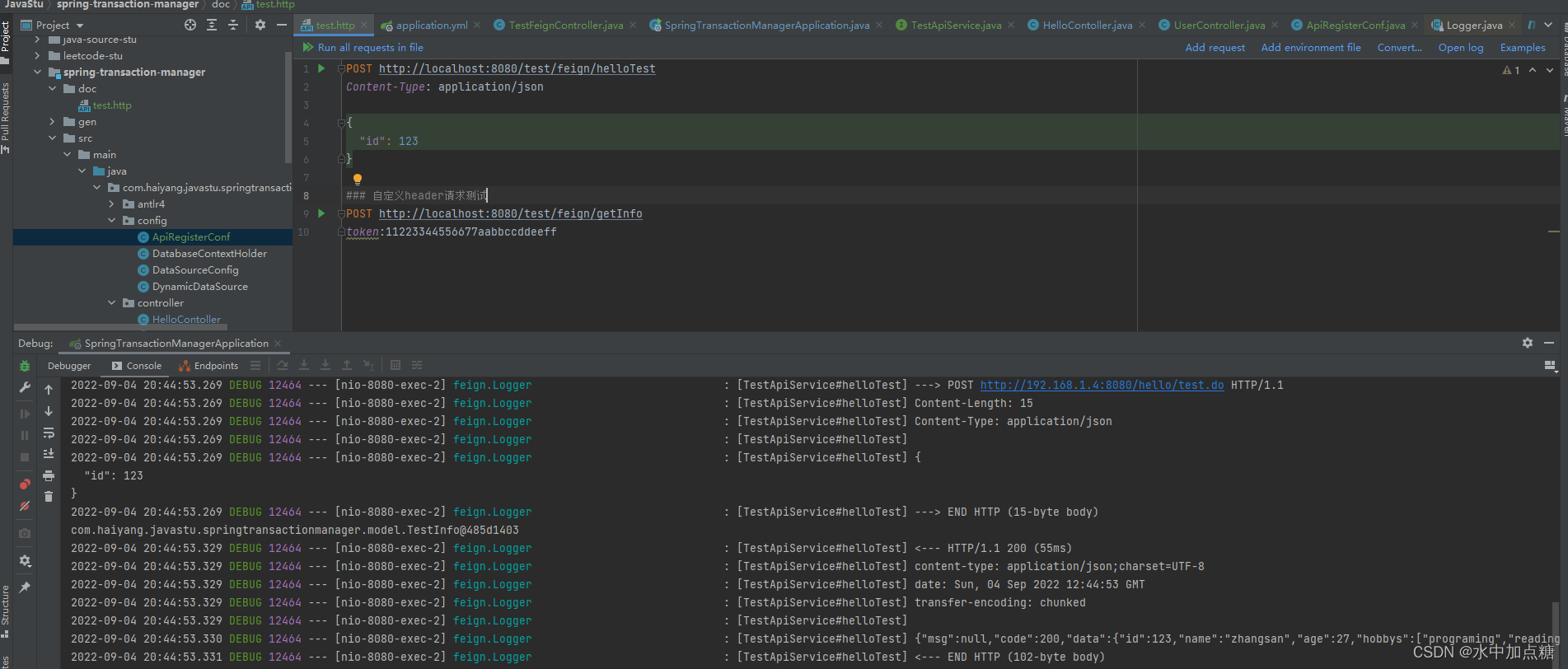This screenshot has height=669, width=1568.
Task: Expand the gen folder
Action: point(52,122)
